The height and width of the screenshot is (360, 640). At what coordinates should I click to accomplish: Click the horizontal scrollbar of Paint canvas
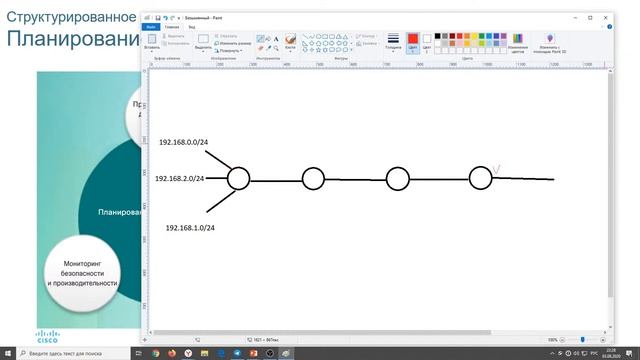pyautogui.click(x=322, y=332)
